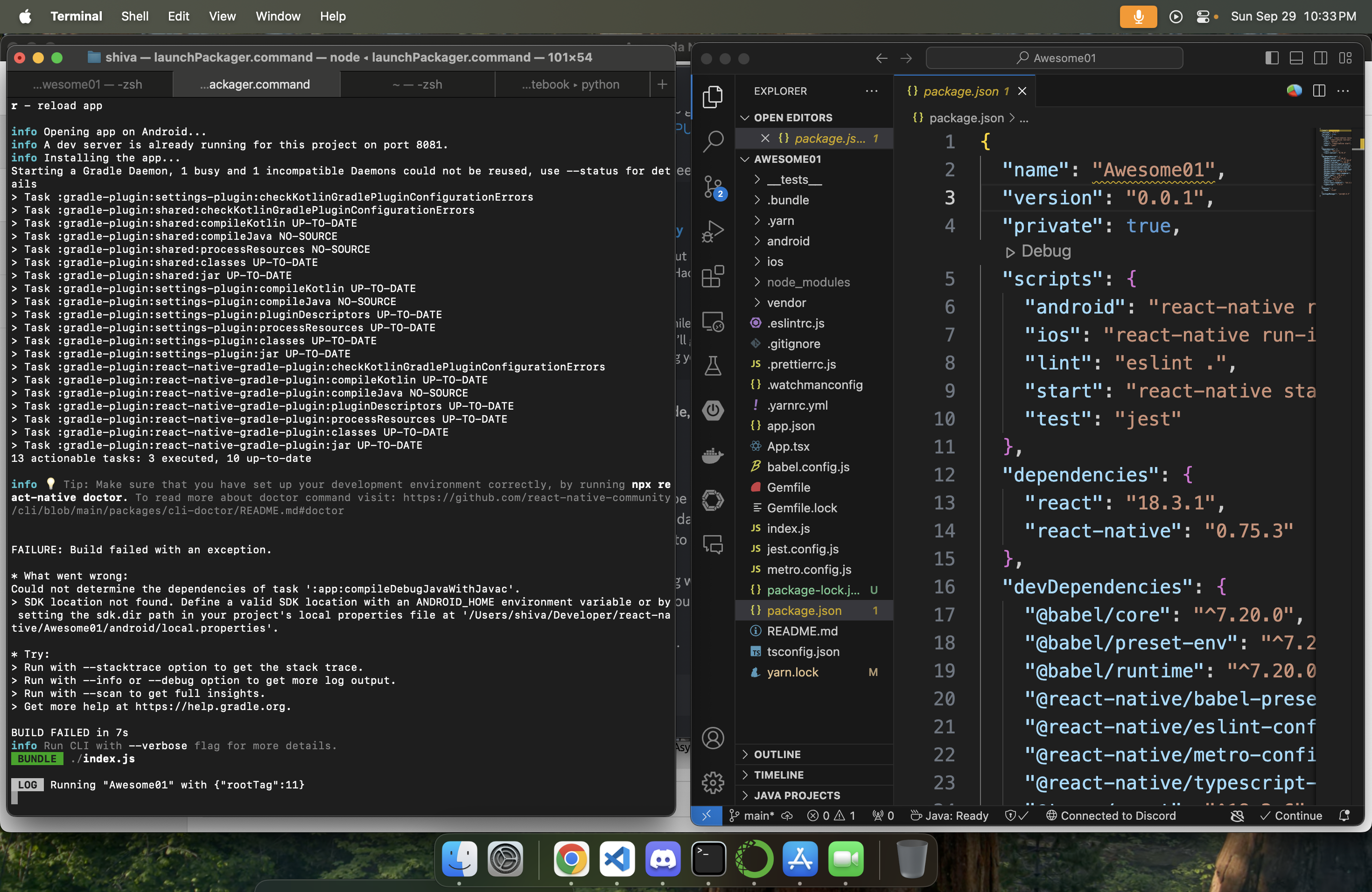Image resolution: width=1372 pixels, height=892 pixels.
Task: Toggle the primary side bar
Action: coord(1272,58)
